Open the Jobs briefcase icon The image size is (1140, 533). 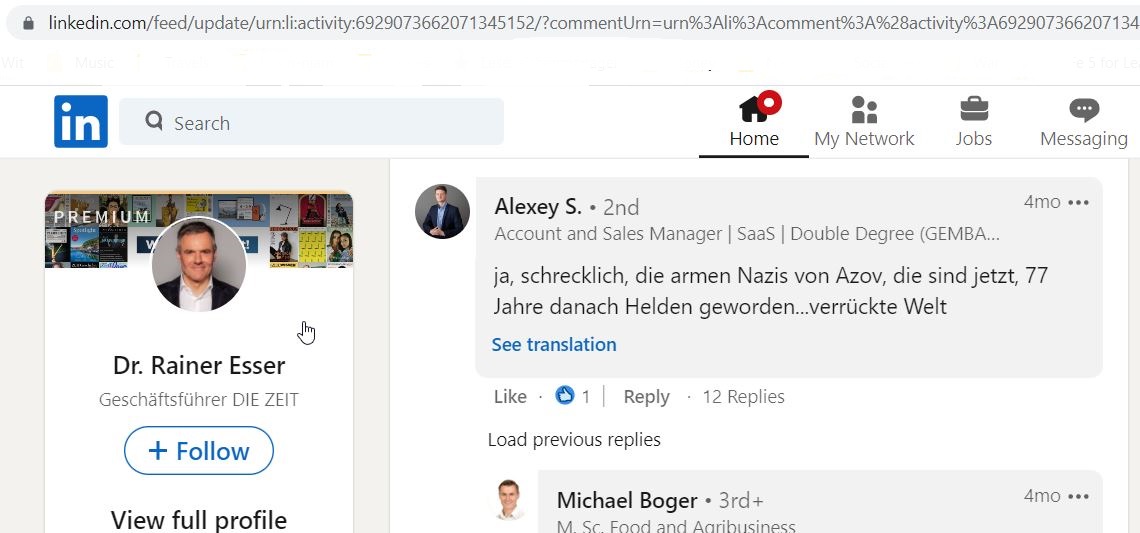(x=974, y=110)
